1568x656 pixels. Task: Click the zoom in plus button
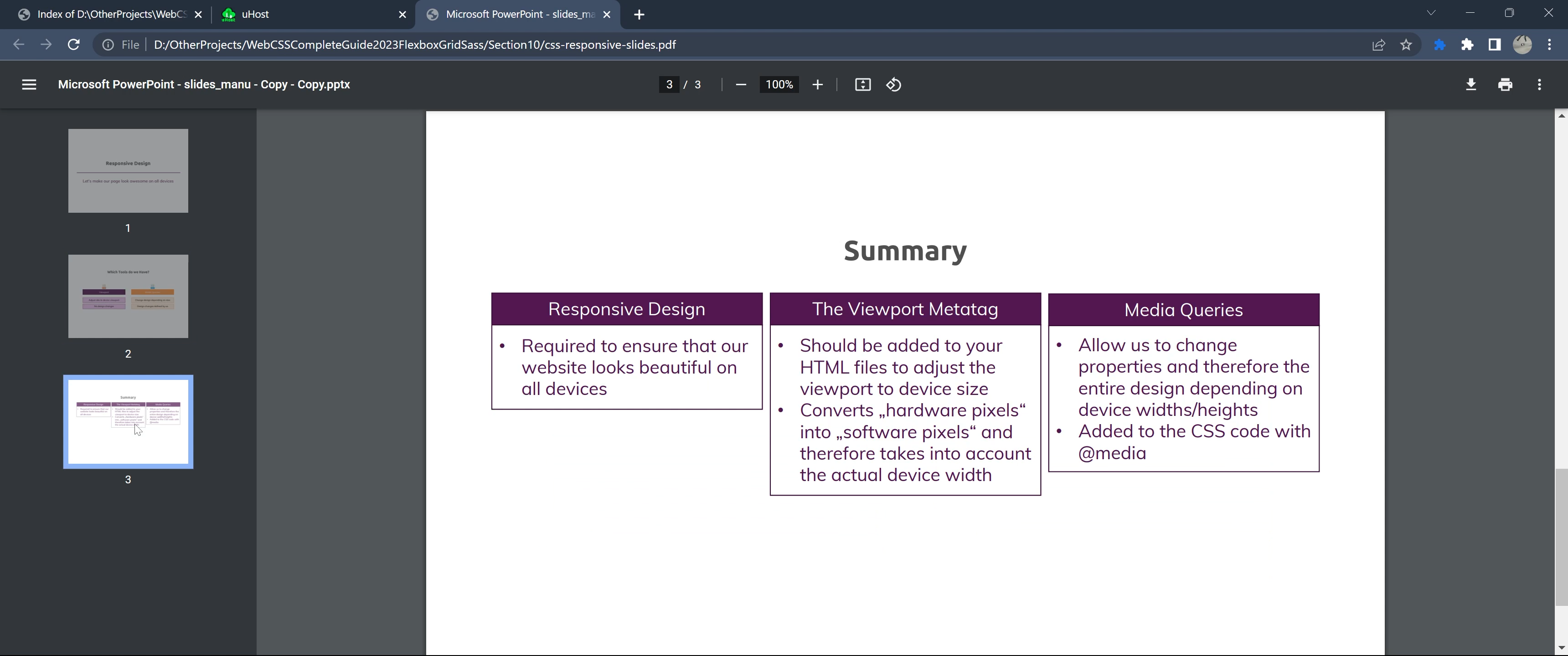pos(817,85)
